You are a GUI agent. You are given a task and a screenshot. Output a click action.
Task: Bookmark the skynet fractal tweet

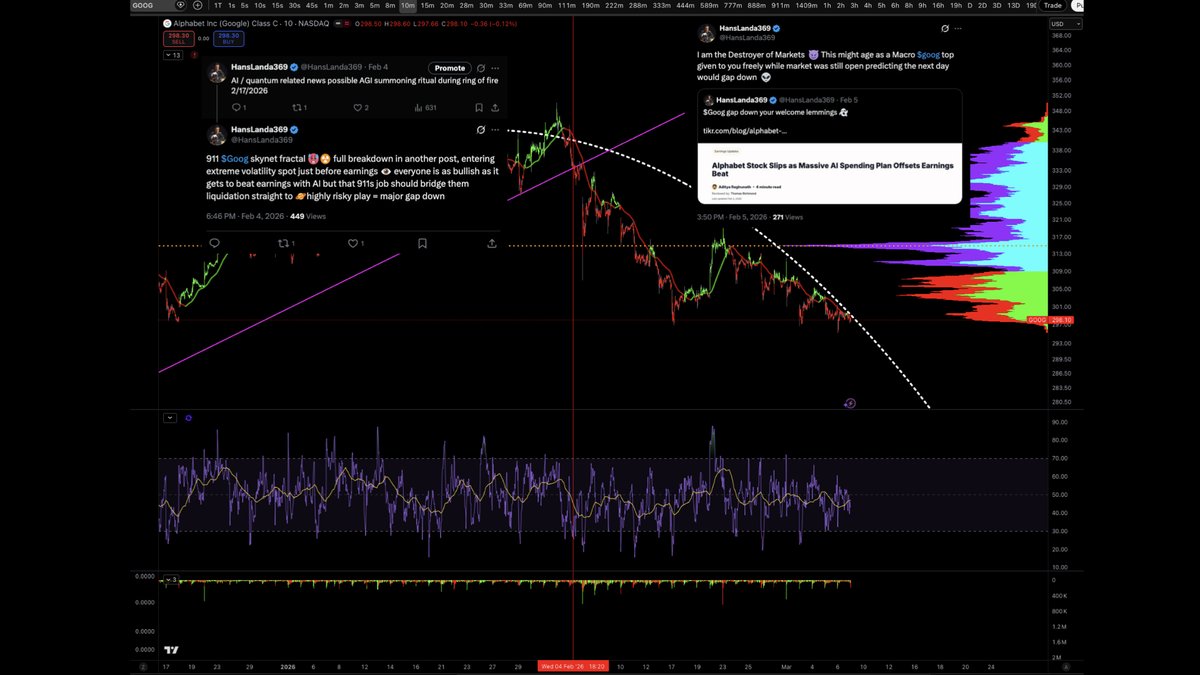422,243
